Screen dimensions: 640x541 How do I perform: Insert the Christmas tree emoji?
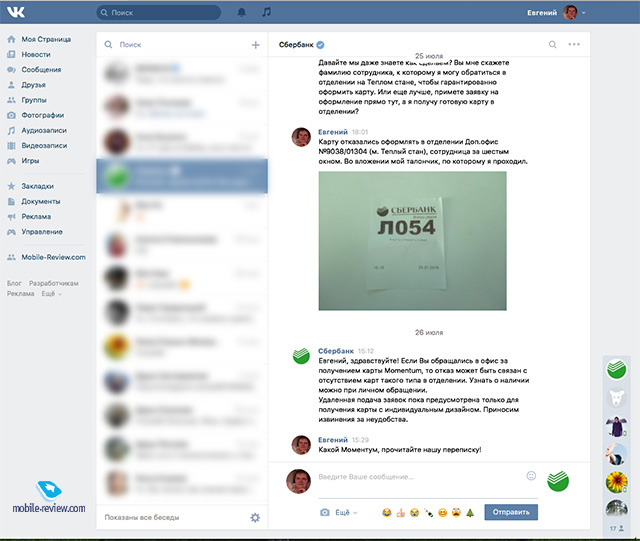(x=470, y=513)
